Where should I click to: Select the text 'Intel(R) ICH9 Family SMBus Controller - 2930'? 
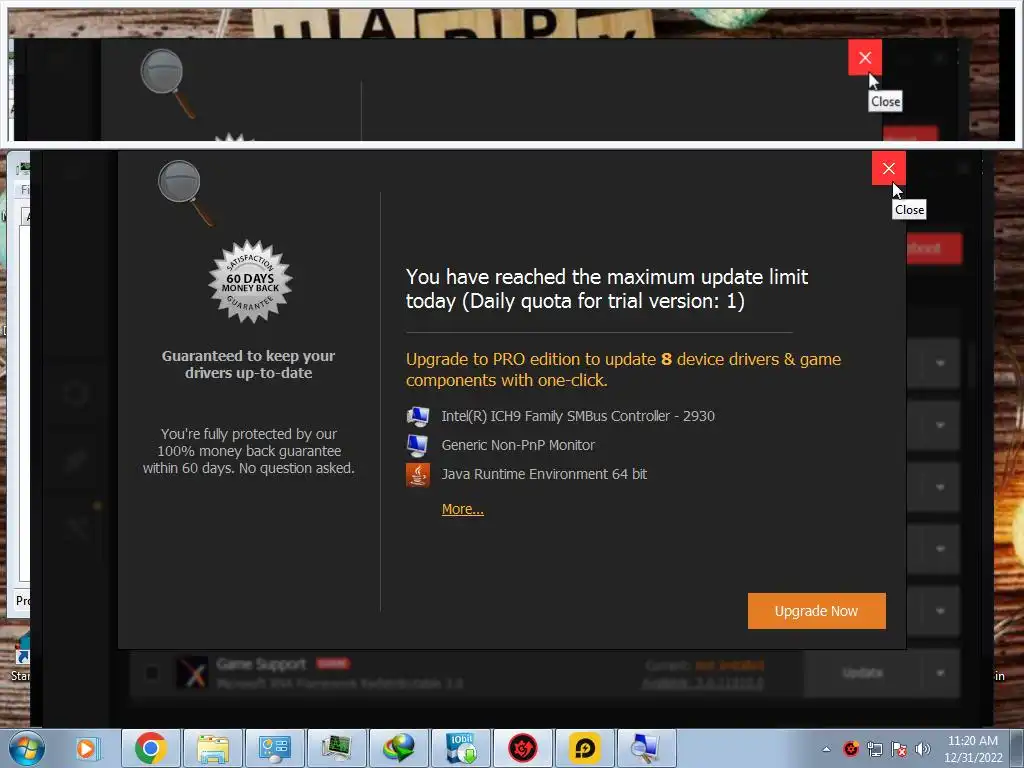[578, 416]
